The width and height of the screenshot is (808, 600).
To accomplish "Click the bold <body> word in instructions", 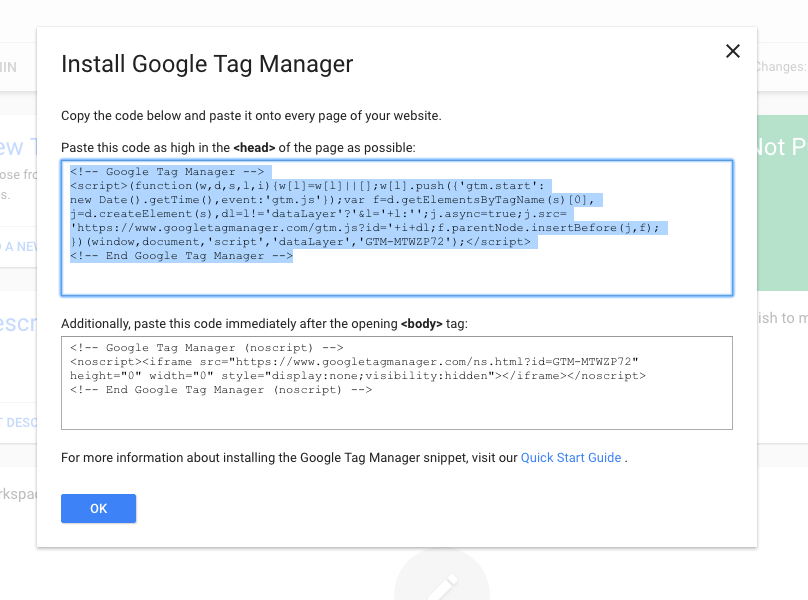I will (x=418, y=324).
